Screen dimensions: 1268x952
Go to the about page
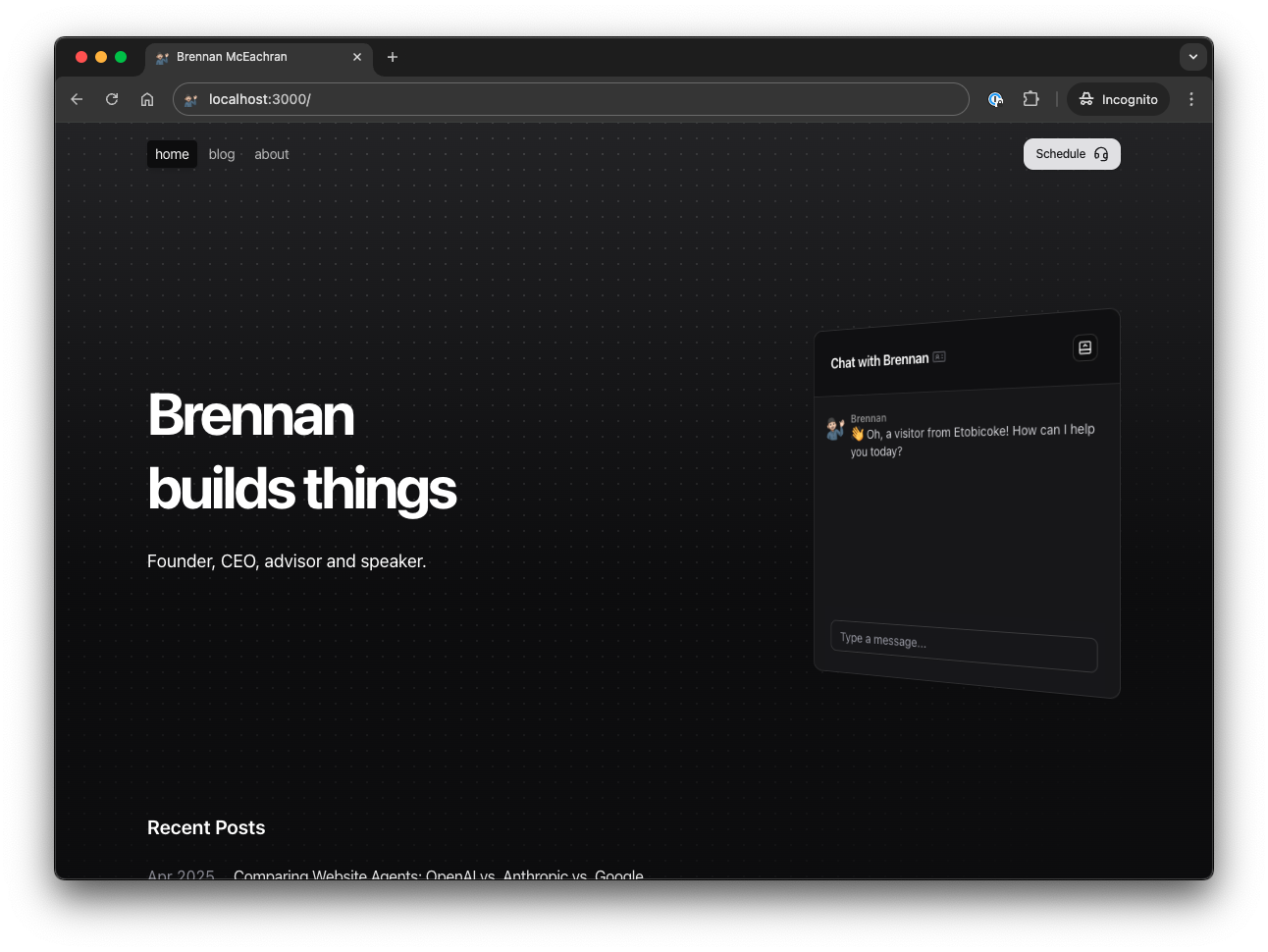point(272,154)
